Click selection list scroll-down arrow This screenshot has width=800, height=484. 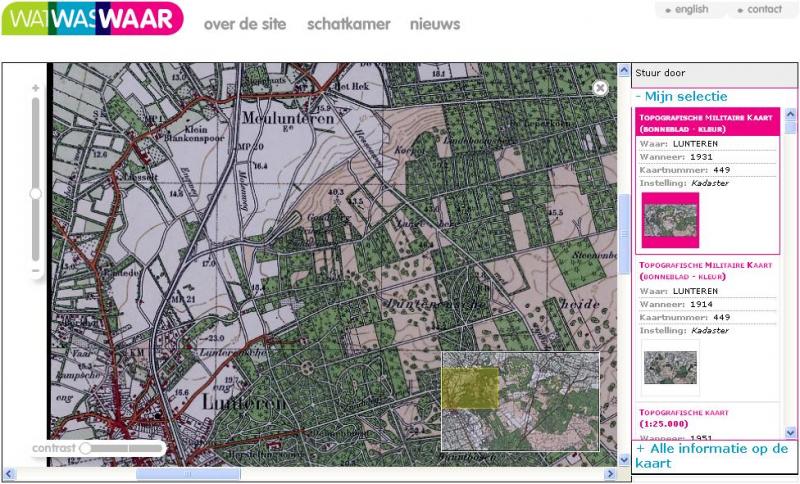[790, 432]
